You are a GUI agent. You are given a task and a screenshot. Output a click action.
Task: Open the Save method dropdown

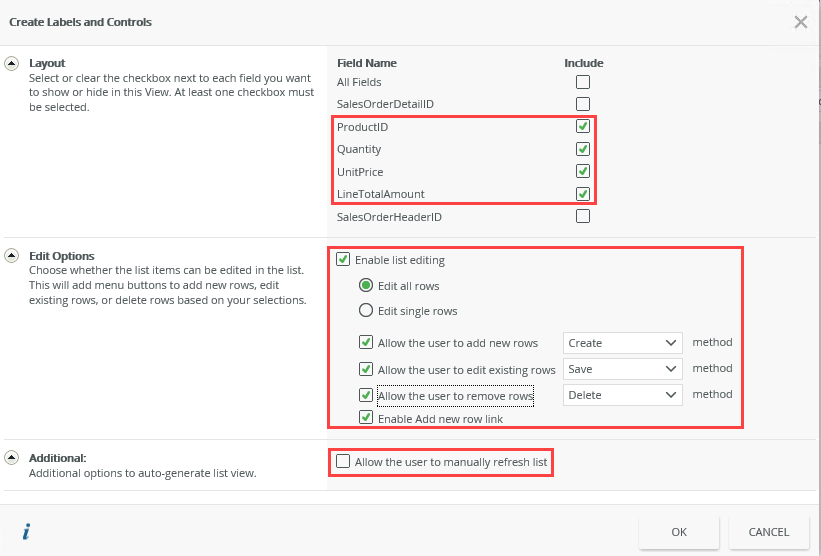point(622,369)
